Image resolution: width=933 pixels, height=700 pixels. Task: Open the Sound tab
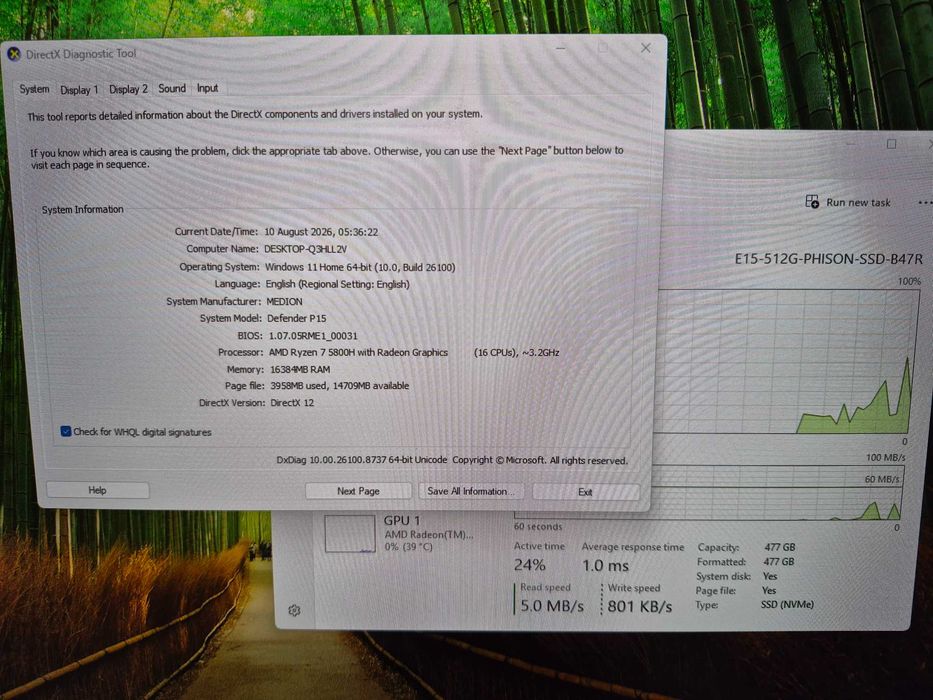172,89
